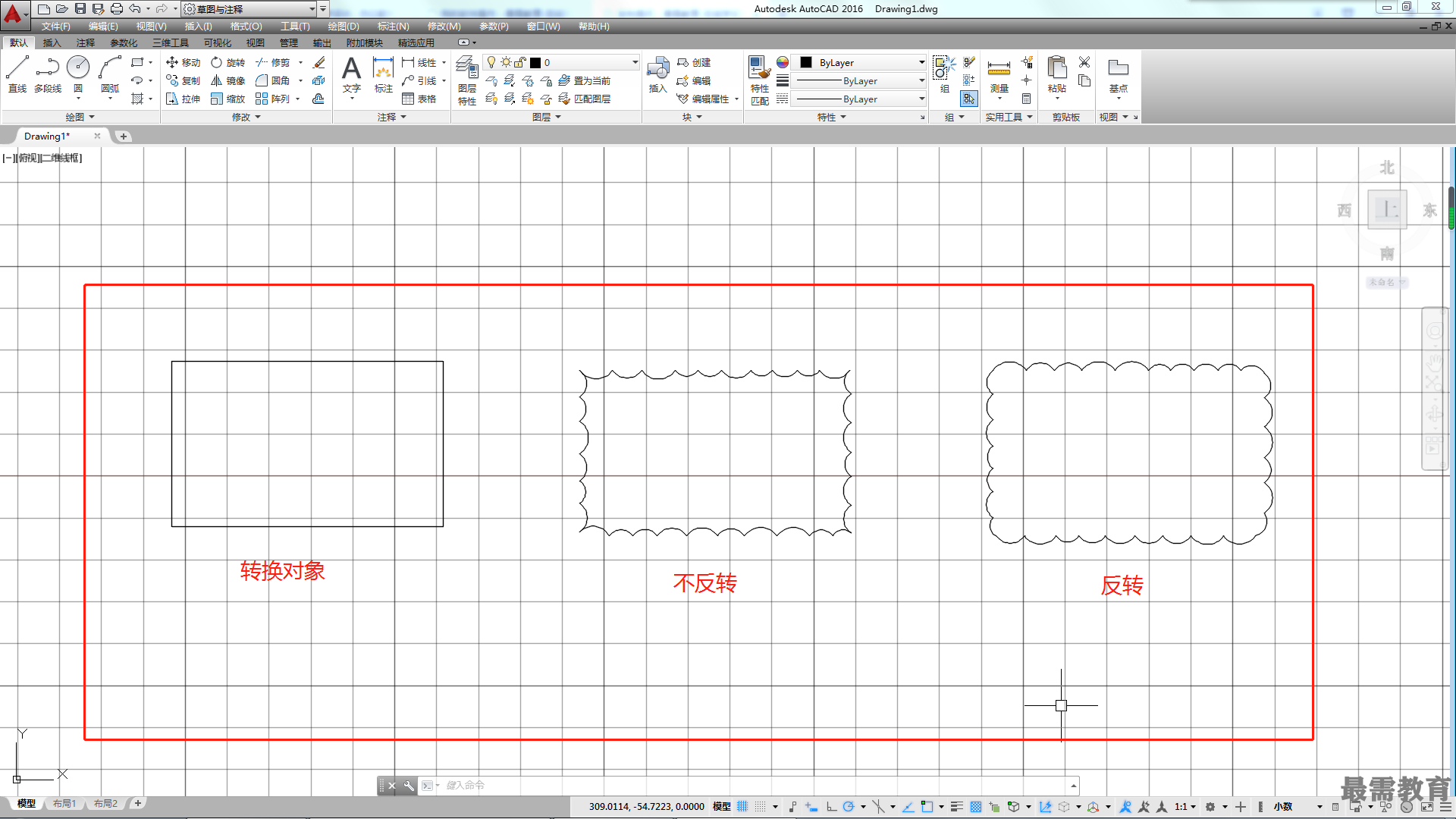Click the 线性 (Linear) dimension button
1456x819 pixels.
(419, 62)
